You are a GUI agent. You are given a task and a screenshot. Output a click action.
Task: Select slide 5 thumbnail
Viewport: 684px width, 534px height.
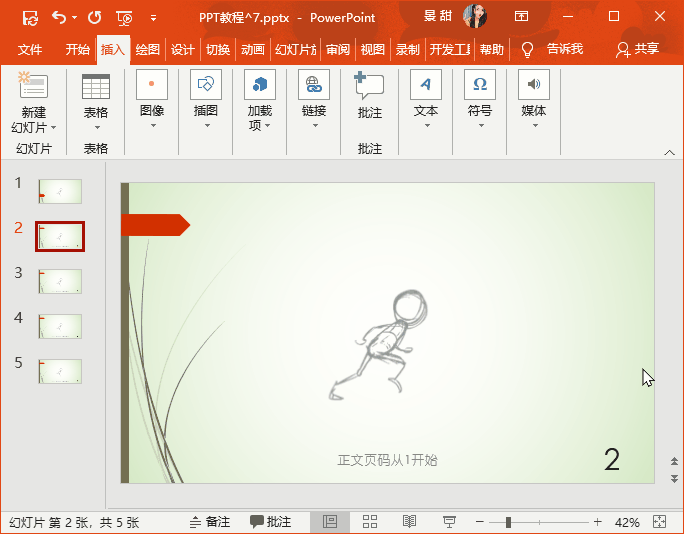click(60, 371)
